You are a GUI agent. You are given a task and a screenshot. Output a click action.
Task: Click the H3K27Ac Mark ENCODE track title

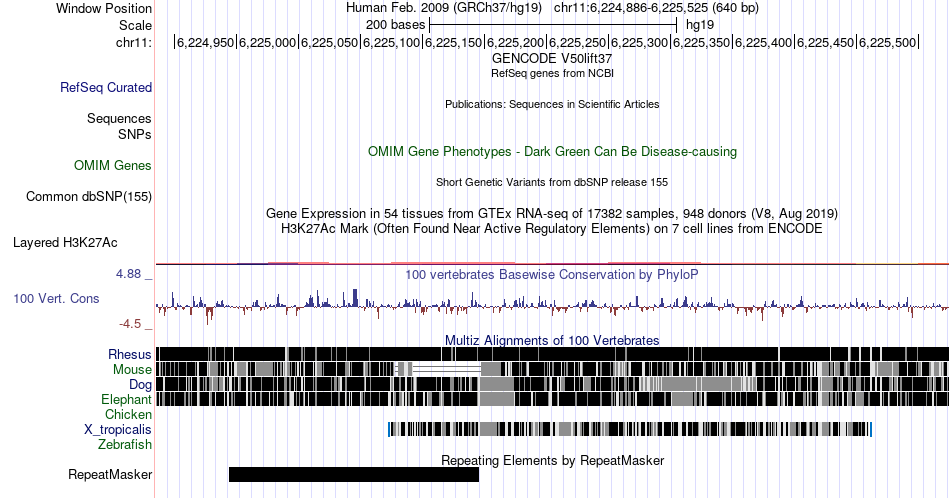[552, 228]
